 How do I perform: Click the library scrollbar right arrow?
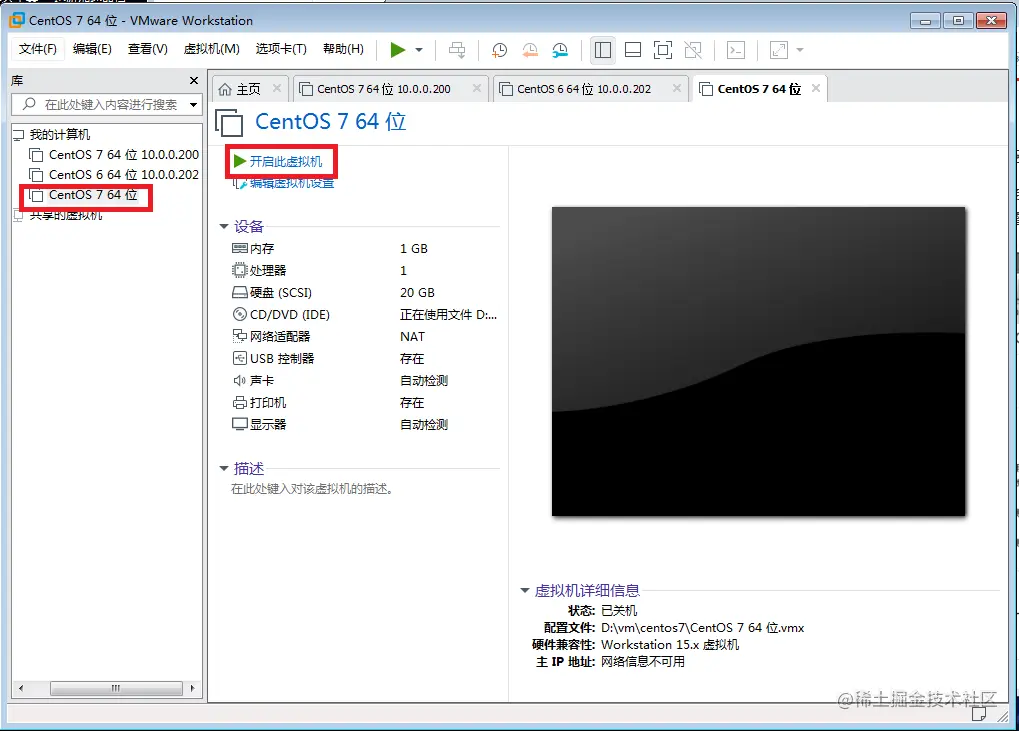pos(192,688)
